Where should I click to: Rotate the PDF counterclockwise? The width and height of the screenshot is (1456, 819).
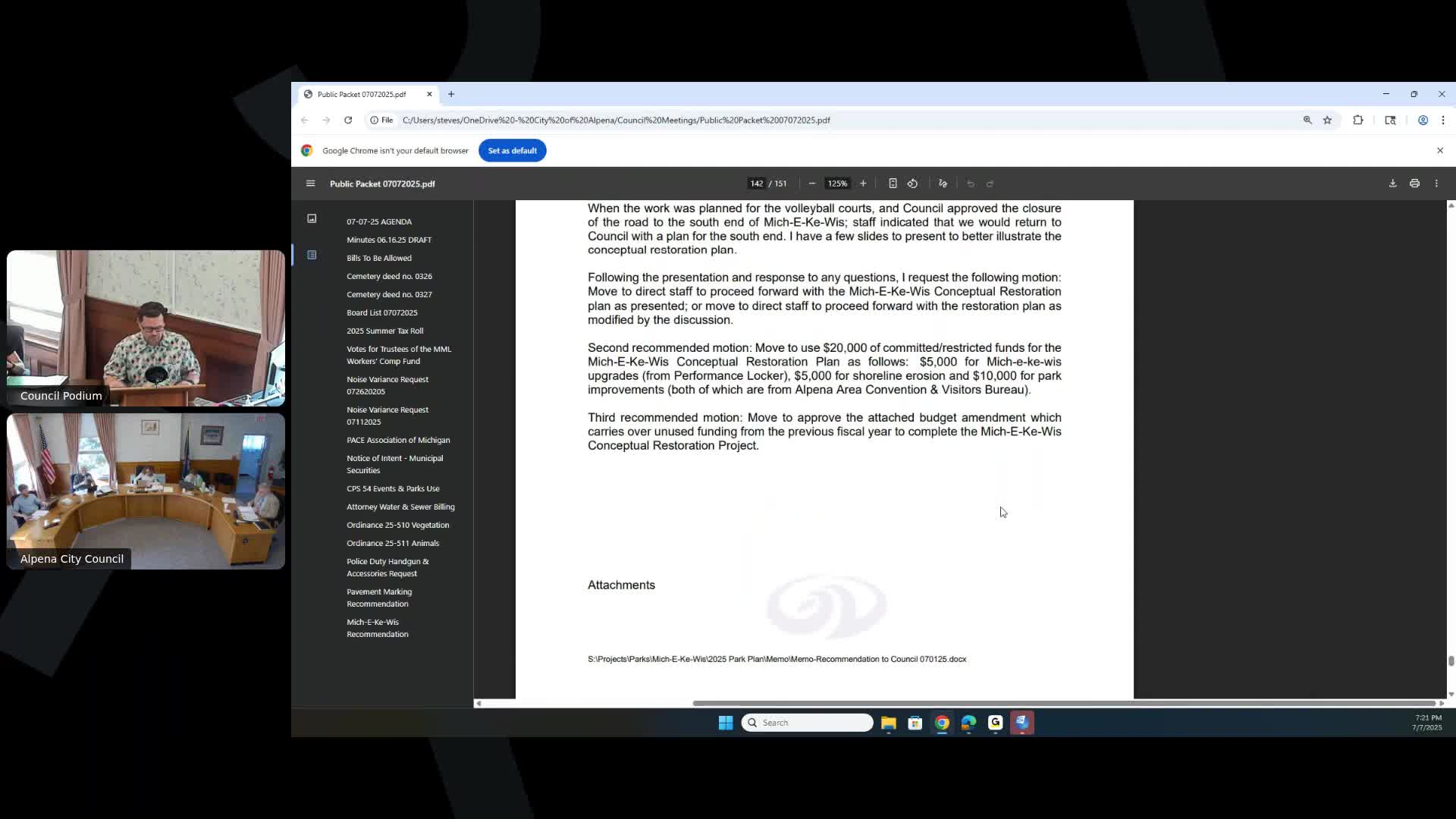[912, 184]
